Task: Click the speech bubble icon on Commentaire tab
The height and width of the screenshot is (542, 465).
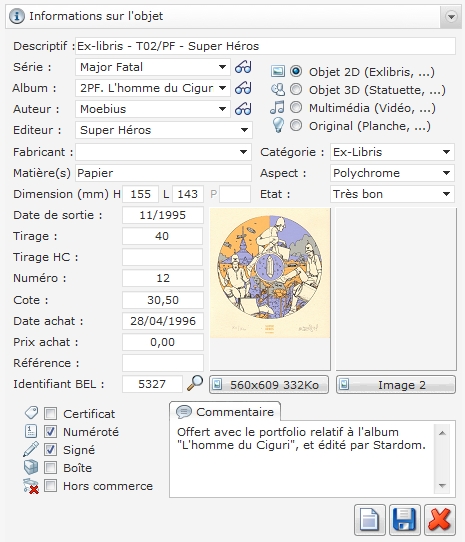Action: tap(184, 412)
